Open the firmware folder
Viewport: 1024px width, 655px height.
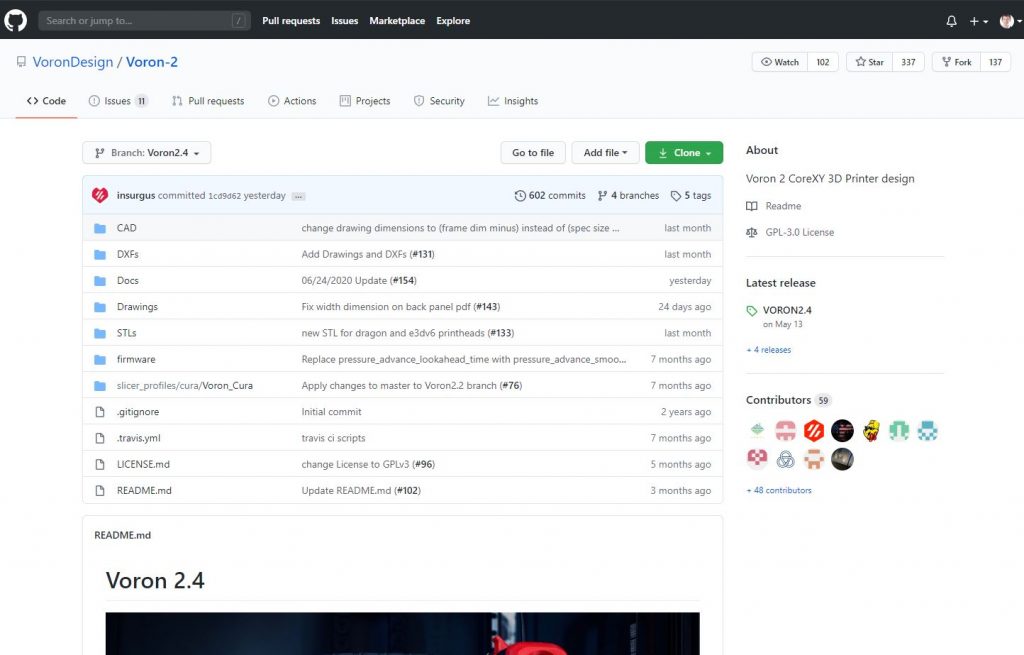point(136,359)
